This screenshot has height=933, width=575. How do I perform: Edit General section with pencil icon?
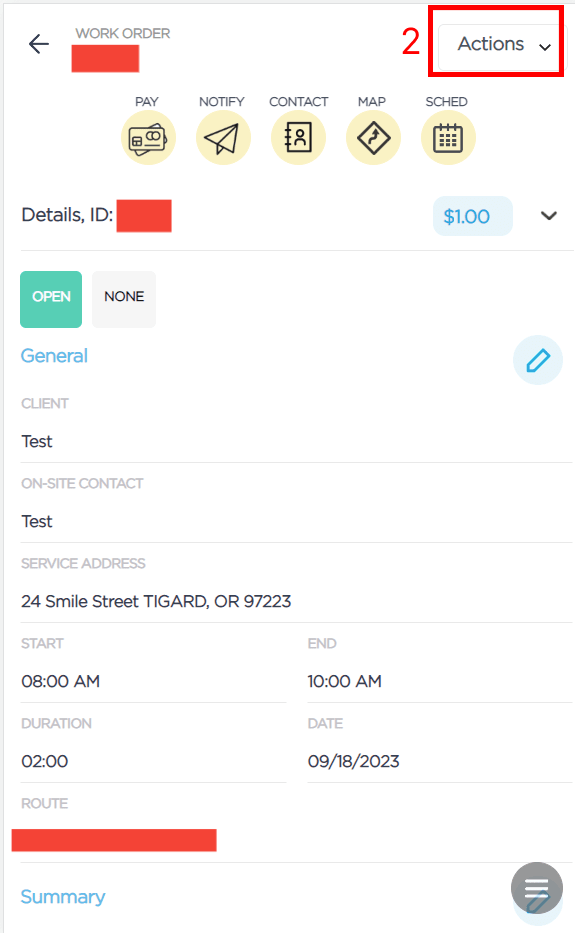[x=538, y=360]
